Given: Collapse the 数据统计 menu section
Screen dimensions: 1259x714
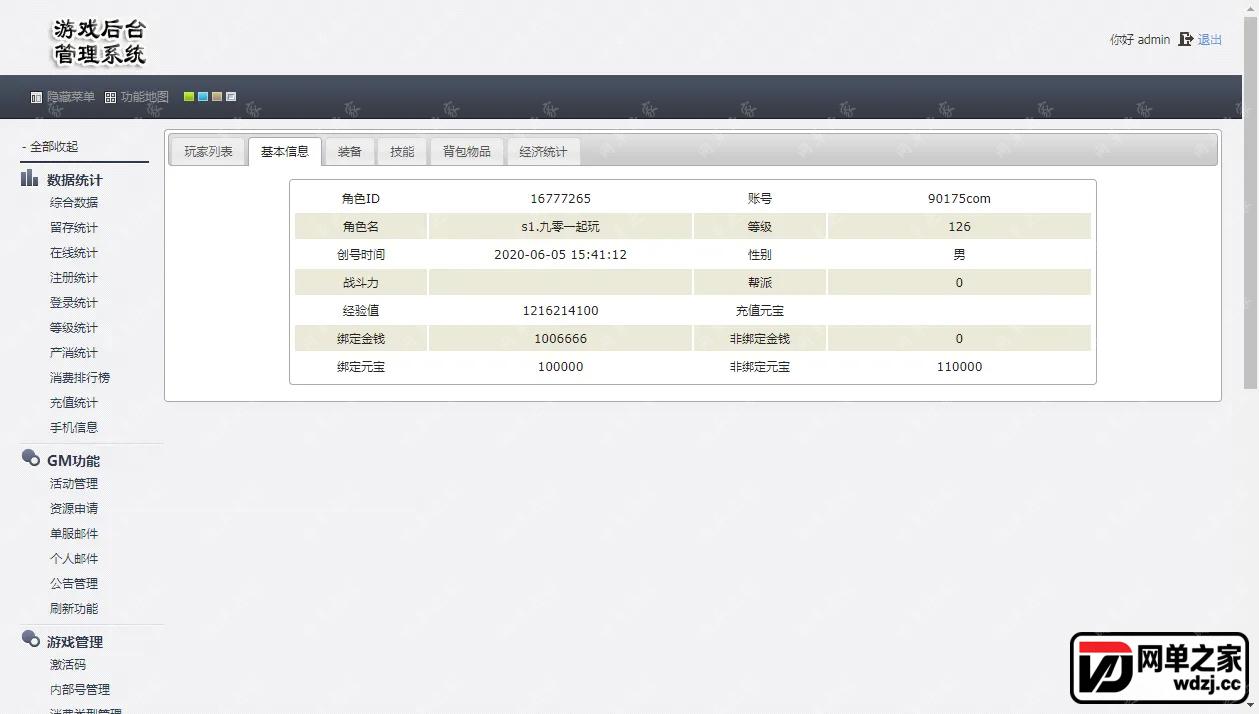Looking at the screenshot, I should (x=74, y=180).
